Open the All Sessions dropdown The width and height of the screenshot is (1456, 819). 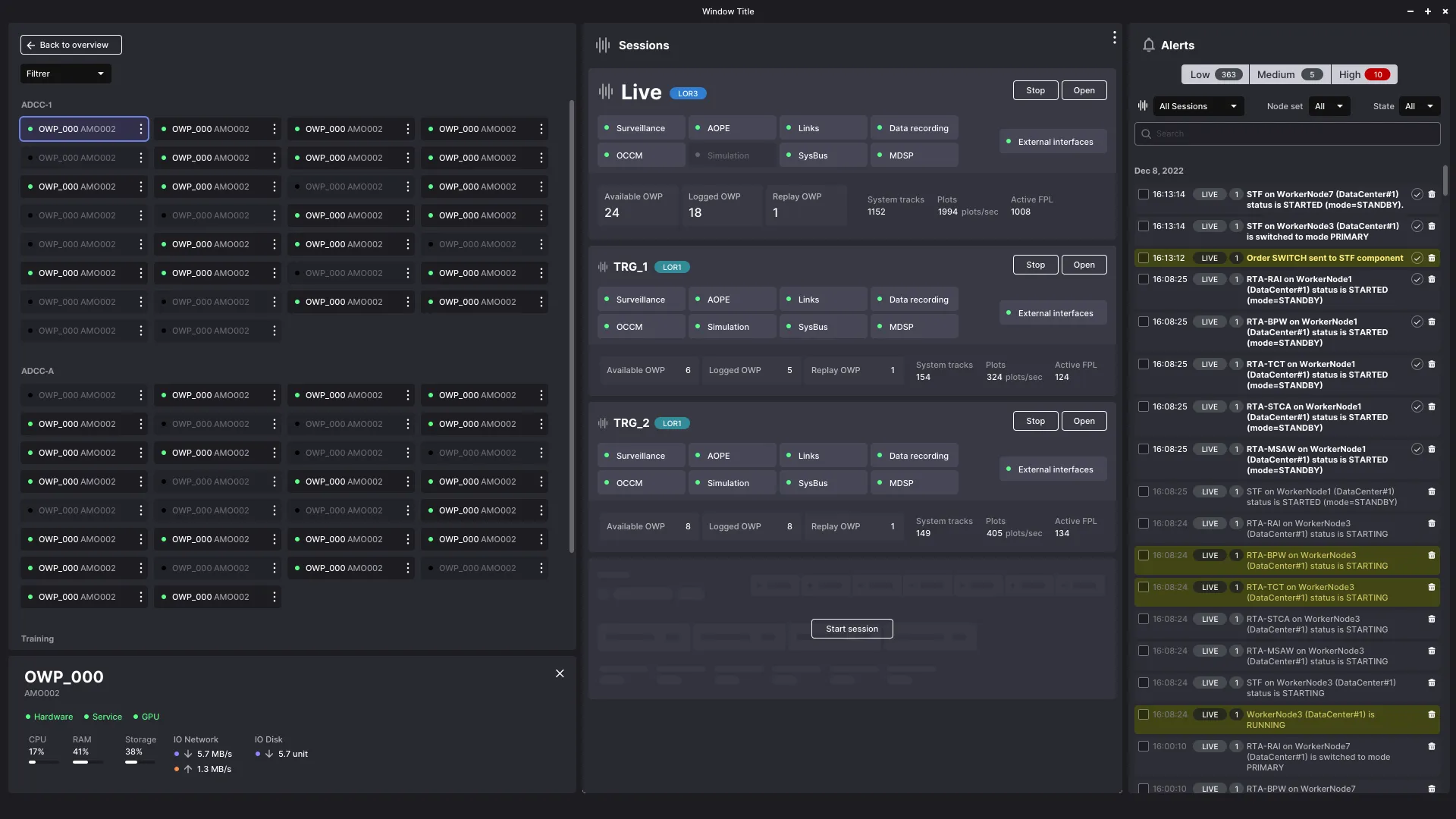pos(1198,106)
